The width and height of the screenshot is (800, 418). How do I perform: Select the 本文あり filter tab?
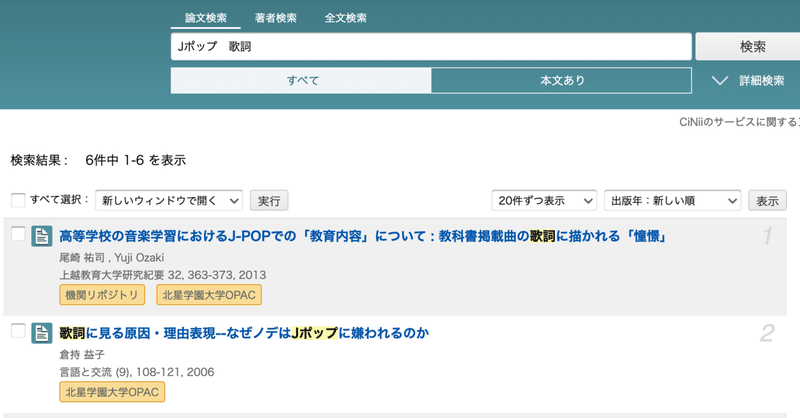click(562, 81)
